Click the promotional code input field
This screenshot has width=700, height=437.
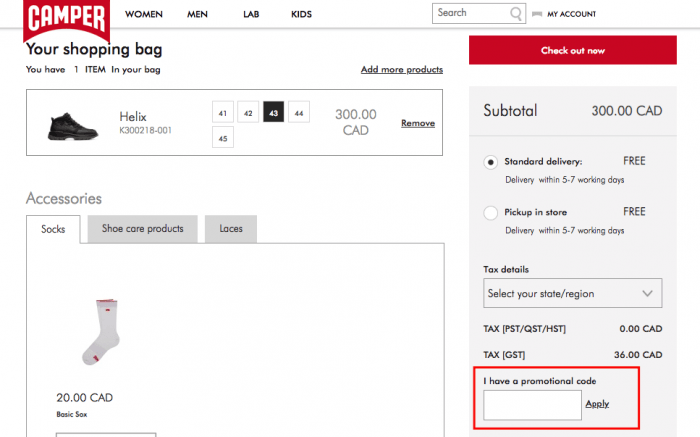[533, 405]
